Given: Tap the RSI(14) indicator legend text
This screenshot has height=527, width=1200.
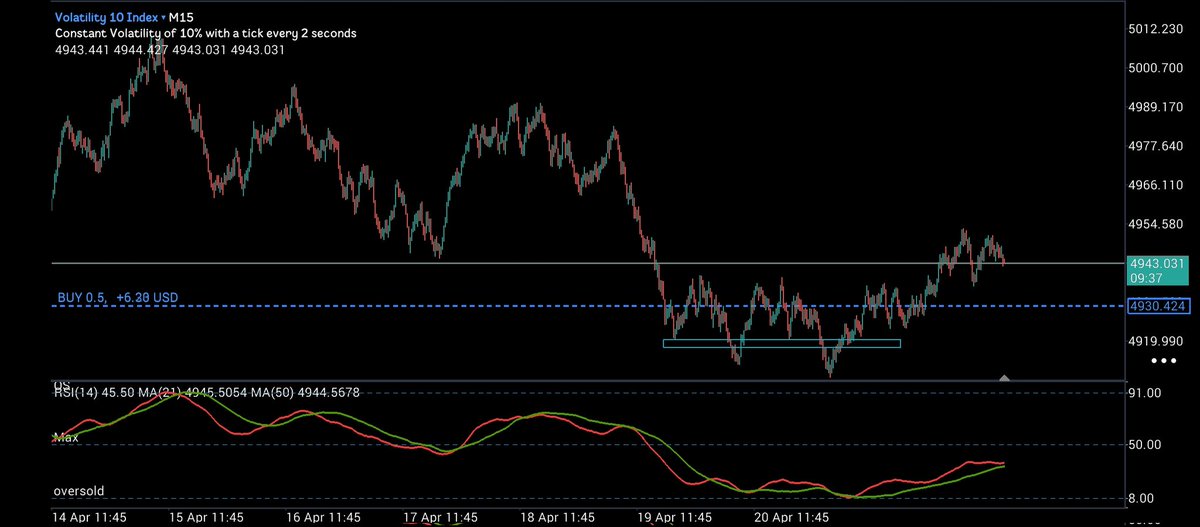Looking at the screenshot, I should pos(205,392).
